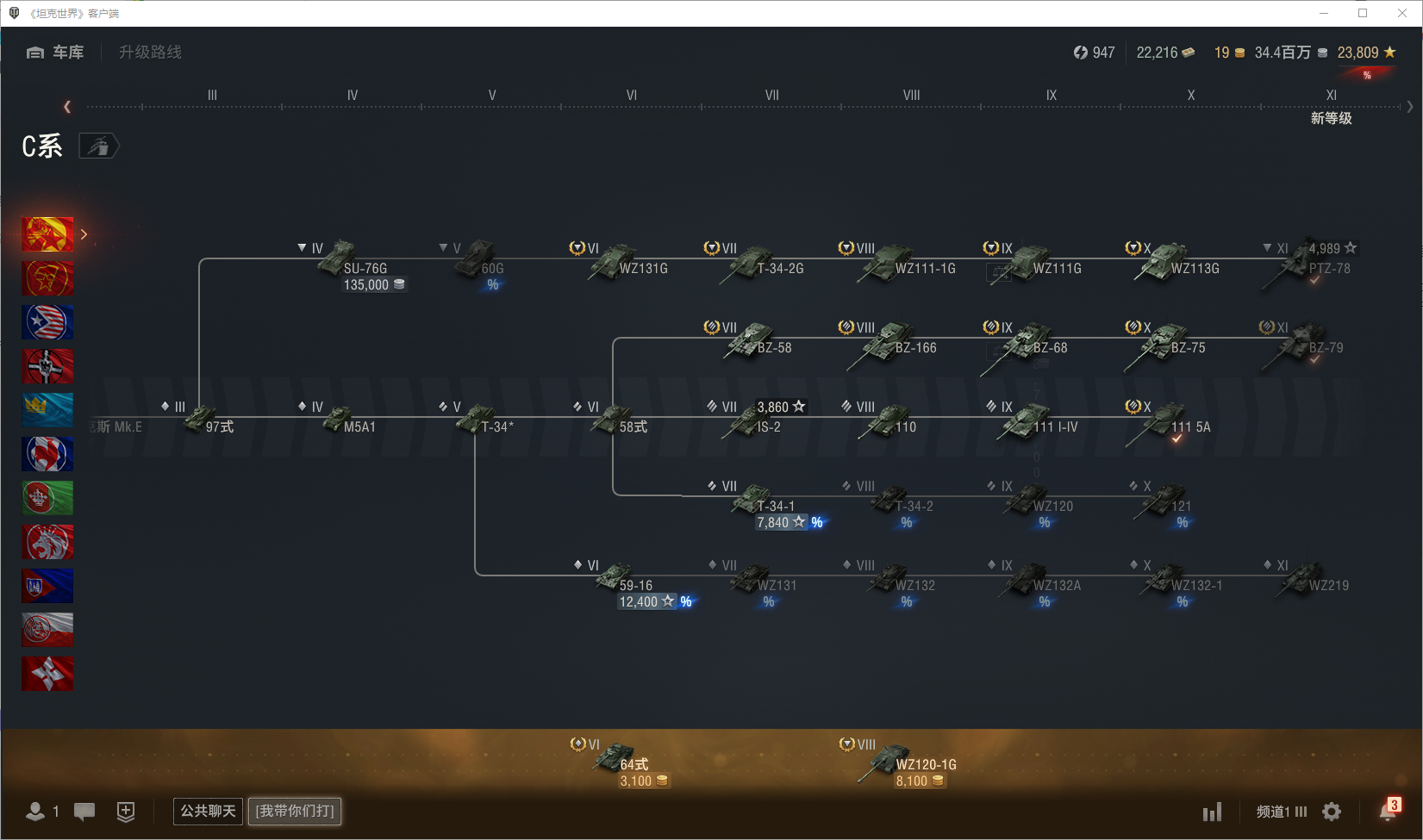This screenshot has height=840, width=1423.
Task: Select the Sweden nation flag
Action: [47, 410]
